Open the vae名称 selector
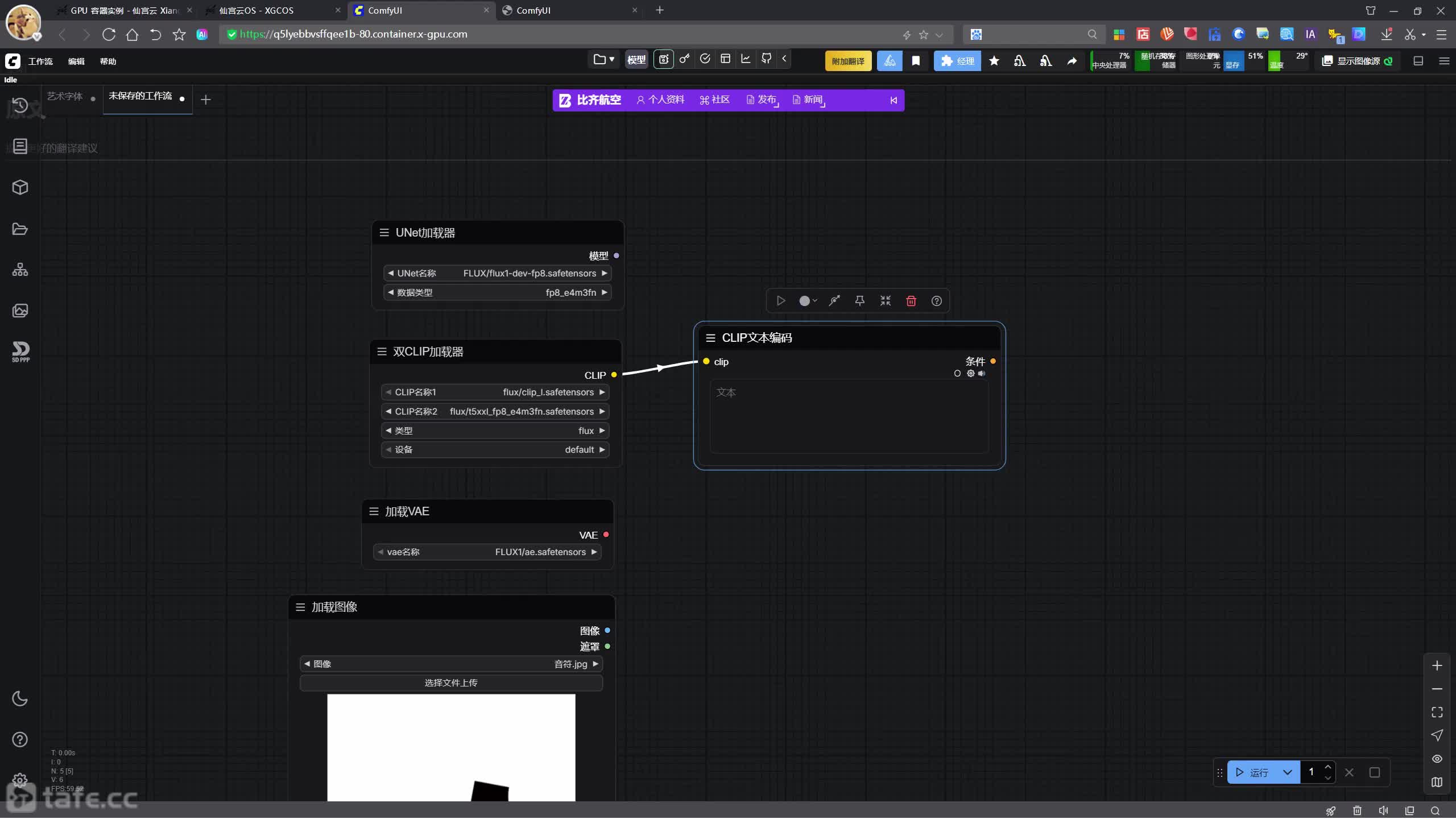The height and width of the screenshot is (819, 1456). [487, 552]
